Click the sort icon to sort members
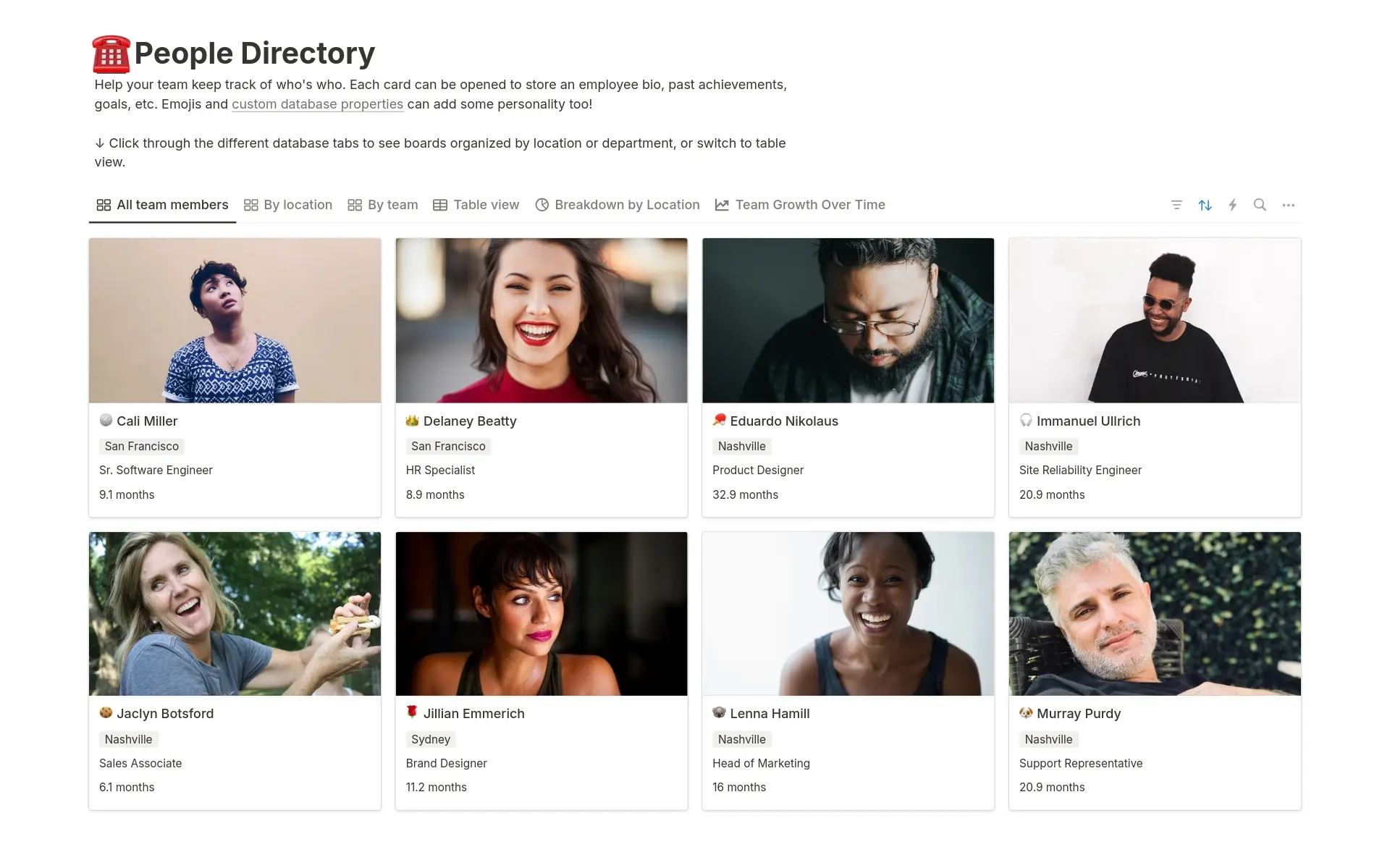 coord(1205,205)
